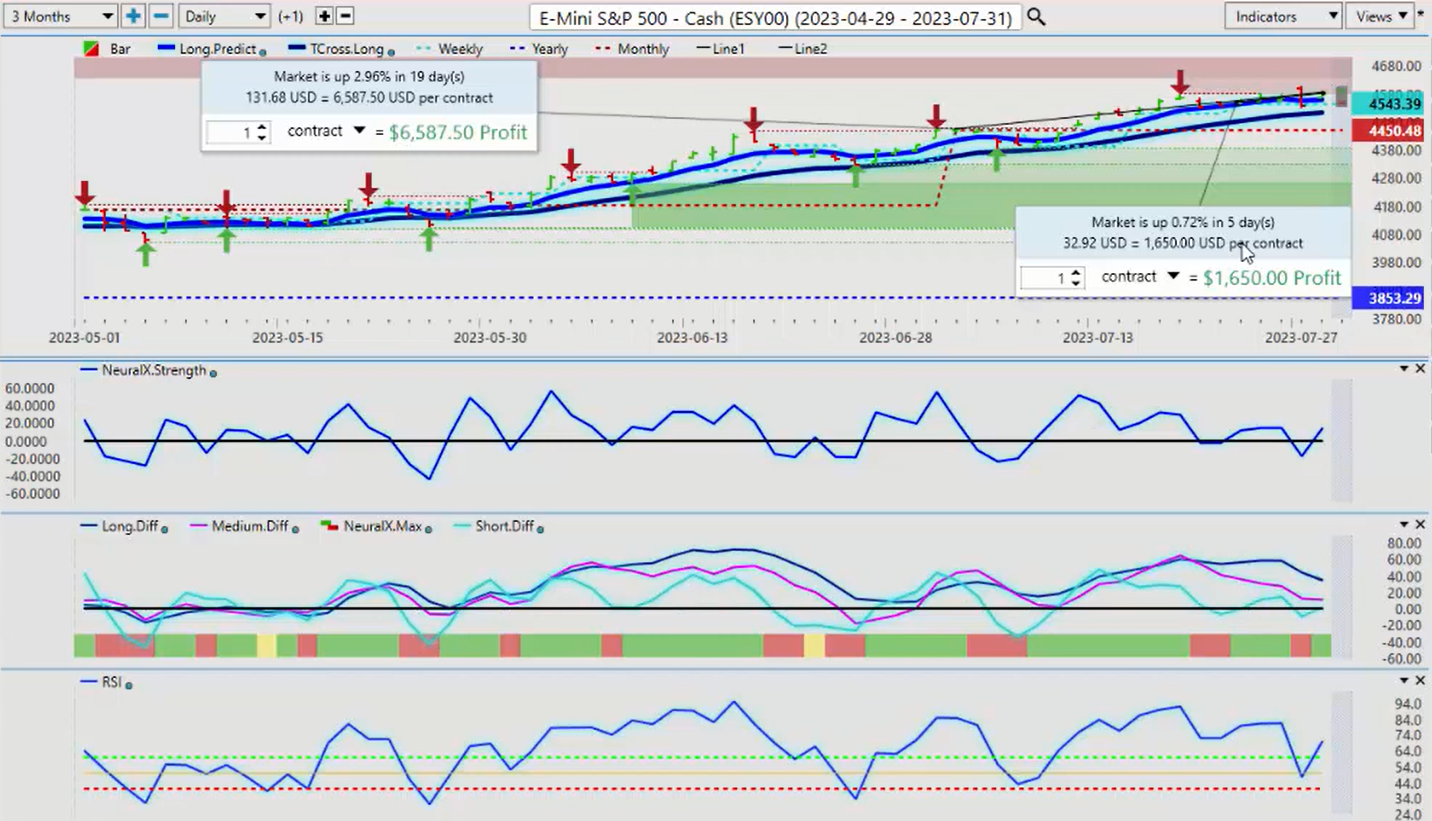Click the symbol title field E-Mini S&P 500
The height and width of the screenshot is (821, 1432).
pos(776,17)
